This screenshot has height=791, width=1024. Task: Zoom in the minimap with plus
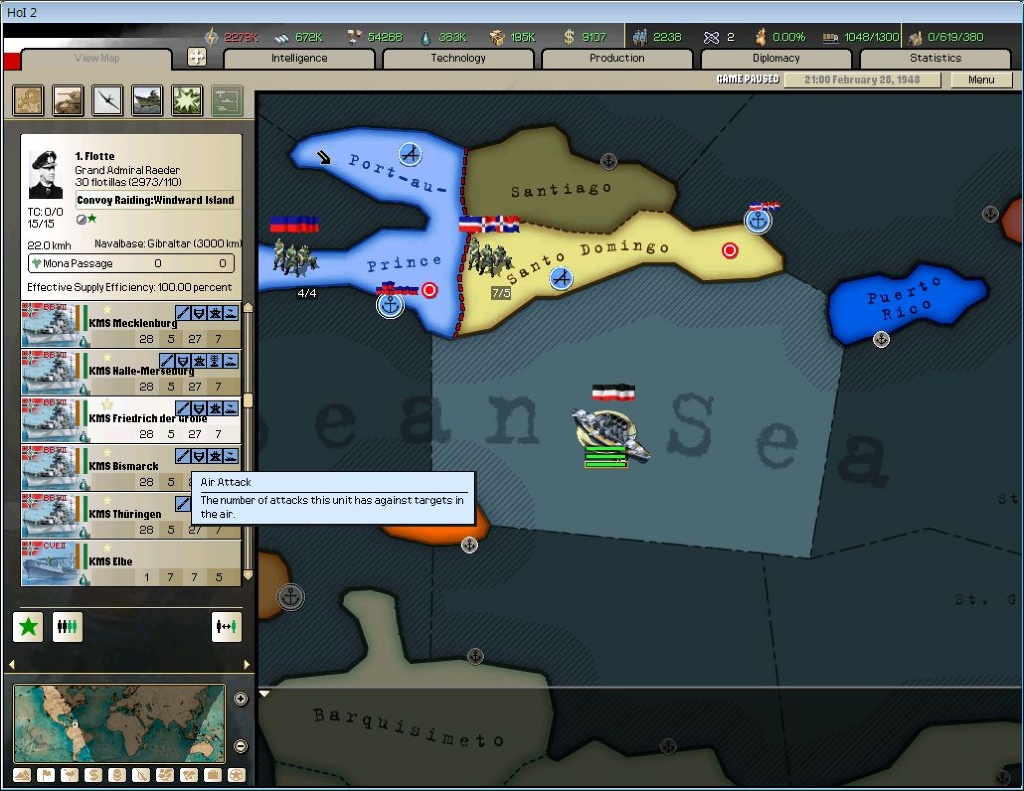[x=241, y=699]
